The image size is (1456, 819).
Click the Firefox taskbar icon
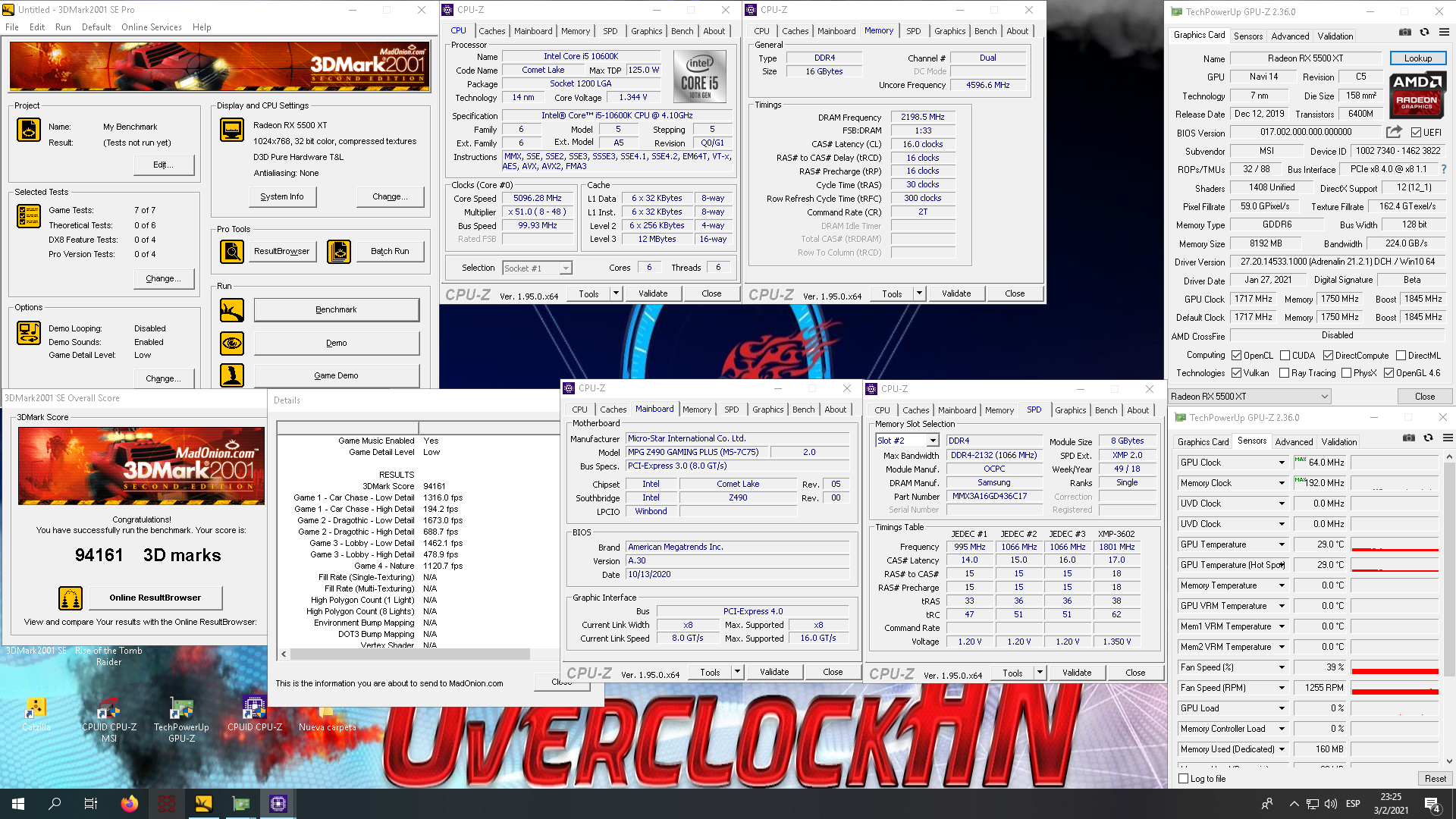(x=129, y=804)
